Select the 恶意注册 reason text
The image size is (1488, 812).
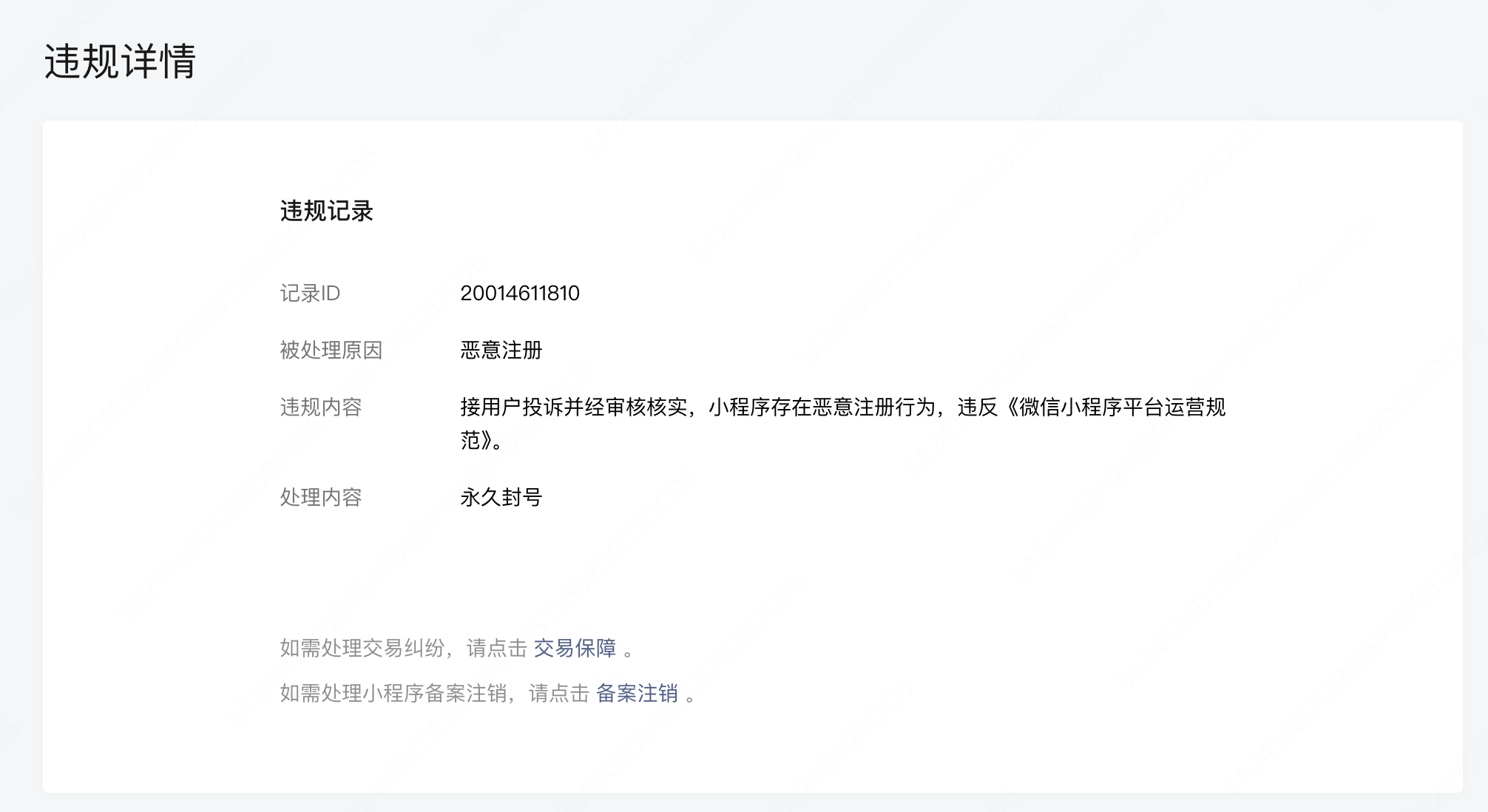pyautogui.click(x=501, y=351)
